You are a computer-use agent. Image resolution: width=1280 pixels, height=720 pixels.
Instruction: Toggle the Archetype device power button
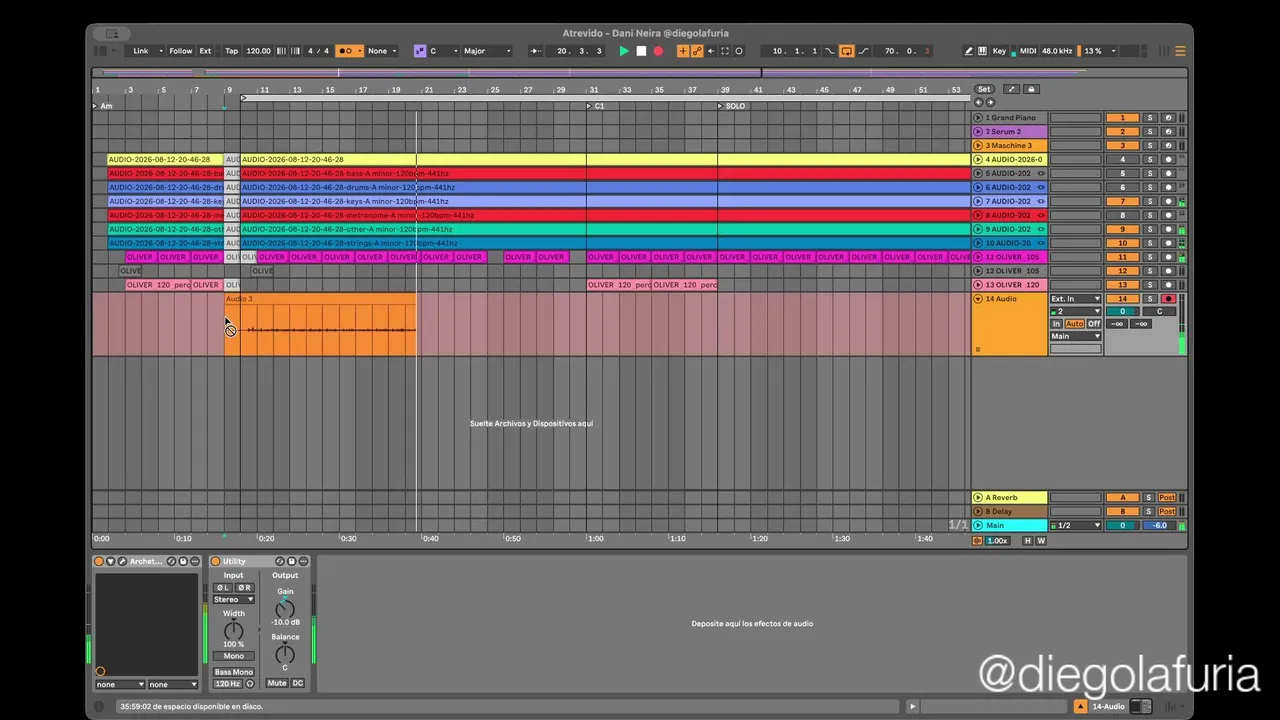[x=99, y=561]
